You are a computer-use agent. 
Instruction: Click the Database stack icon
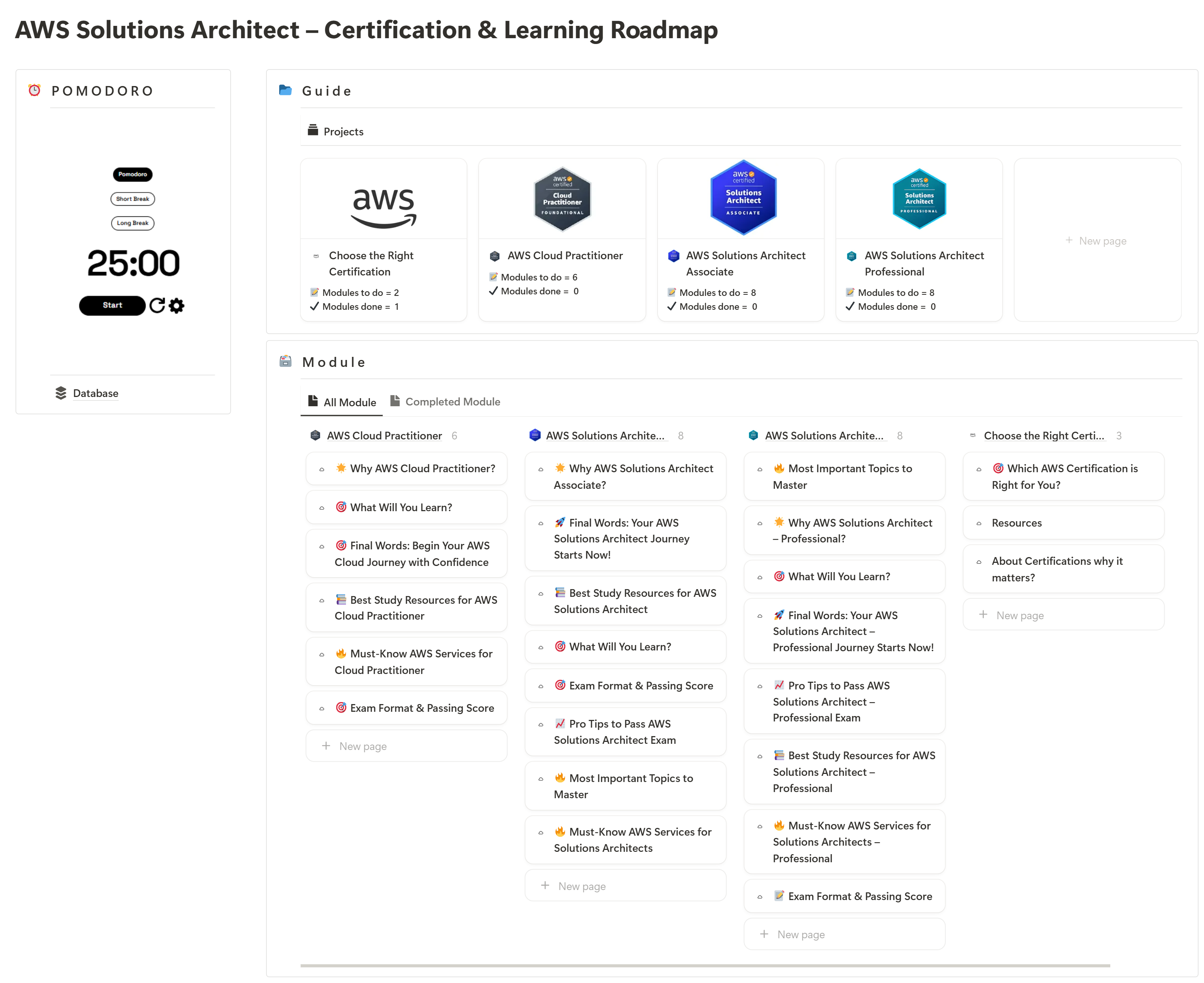click(x=61, y=394)
